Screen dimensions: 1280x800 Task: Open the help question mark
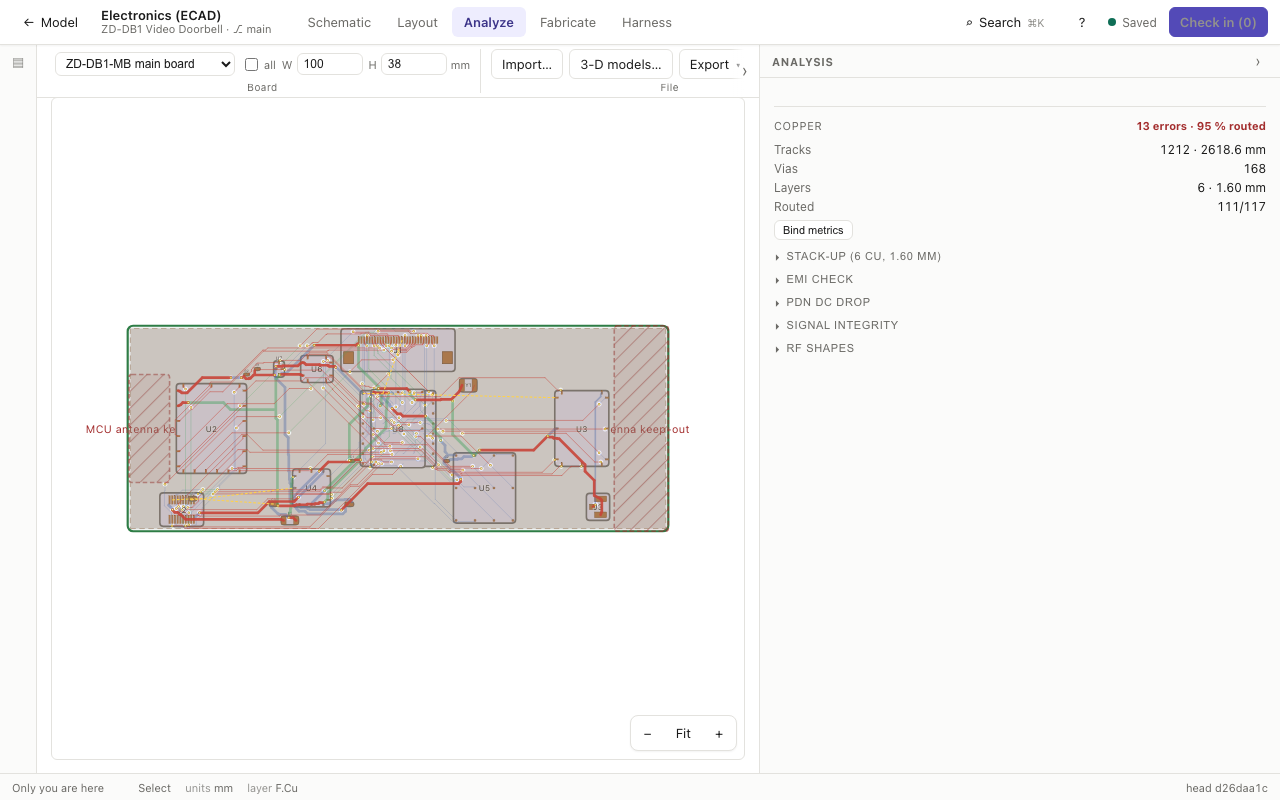click(1081, 22)
